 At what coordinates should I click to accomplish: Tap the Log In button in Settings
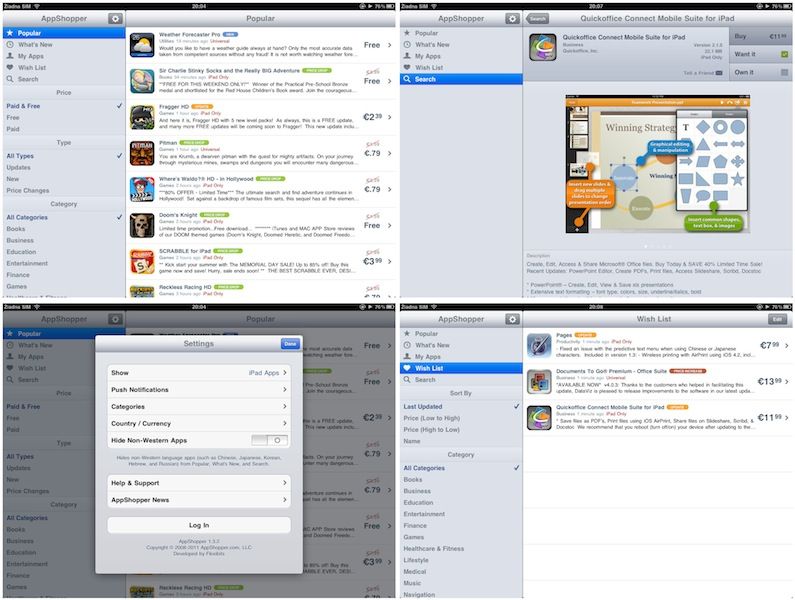click(x=199, y=525)
